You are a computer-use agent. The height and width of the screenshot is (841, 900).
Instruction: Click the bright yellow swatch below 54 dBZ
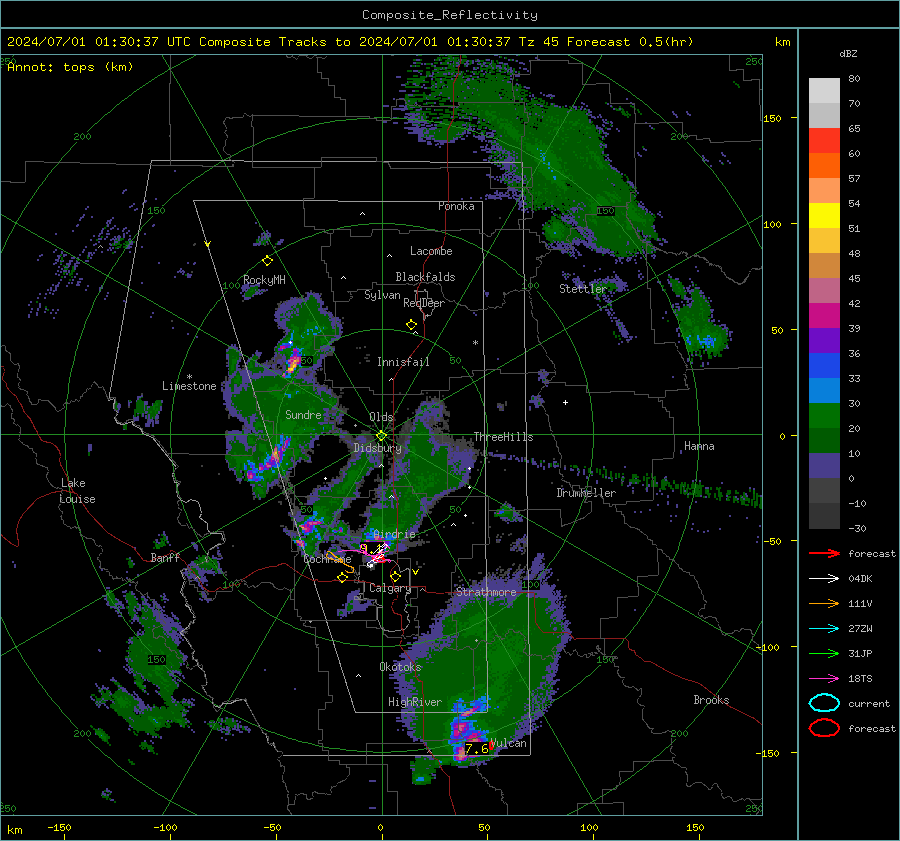pyautogui.click(x=824, y=215)
